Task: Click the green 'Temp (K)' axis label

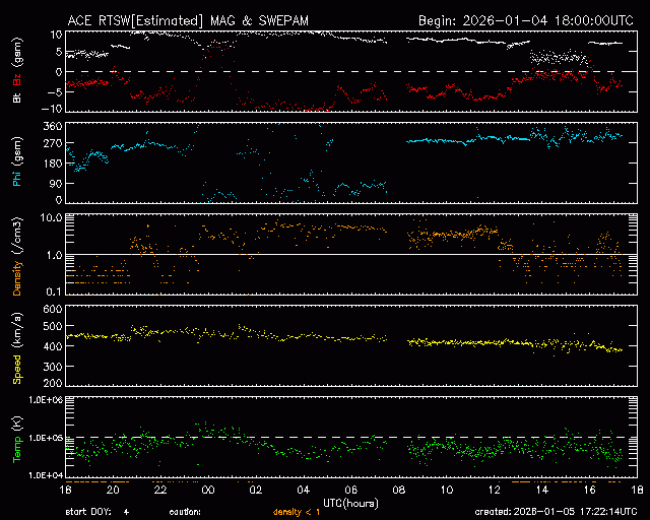Action: (17, 440)
